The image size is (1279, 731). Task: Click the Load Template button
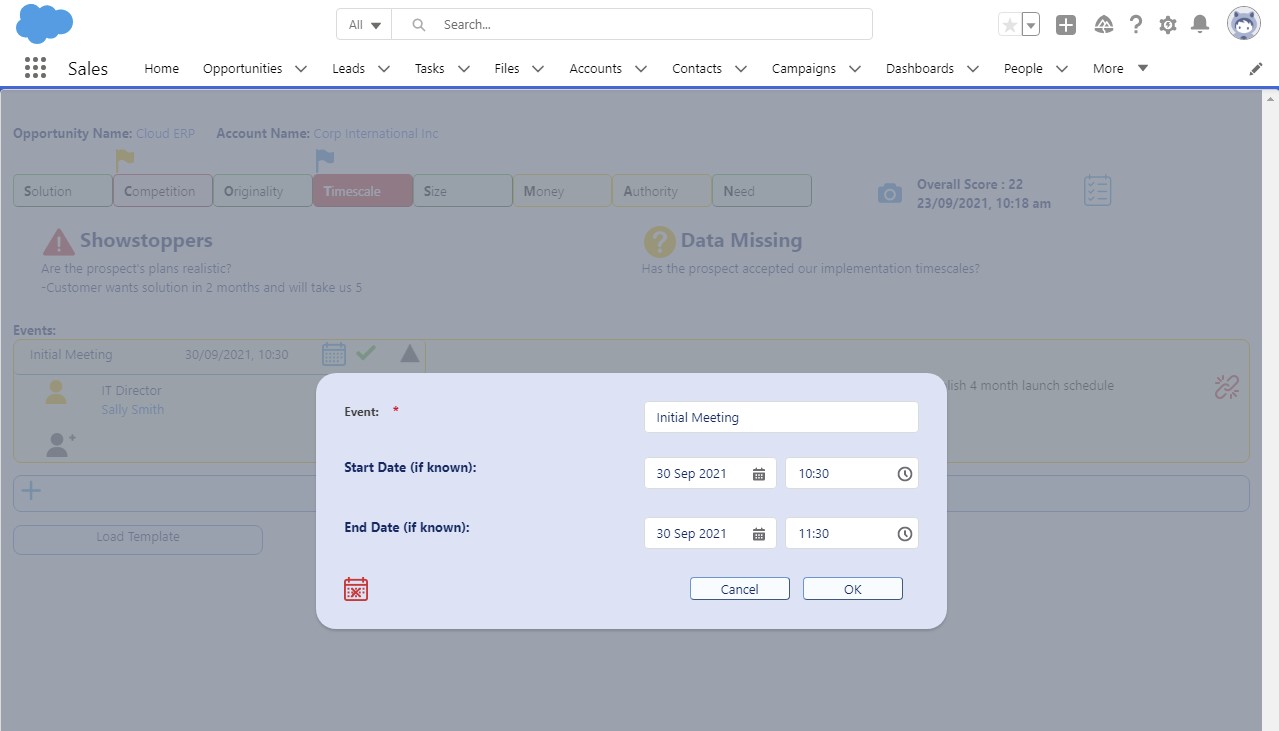point(137,537)
